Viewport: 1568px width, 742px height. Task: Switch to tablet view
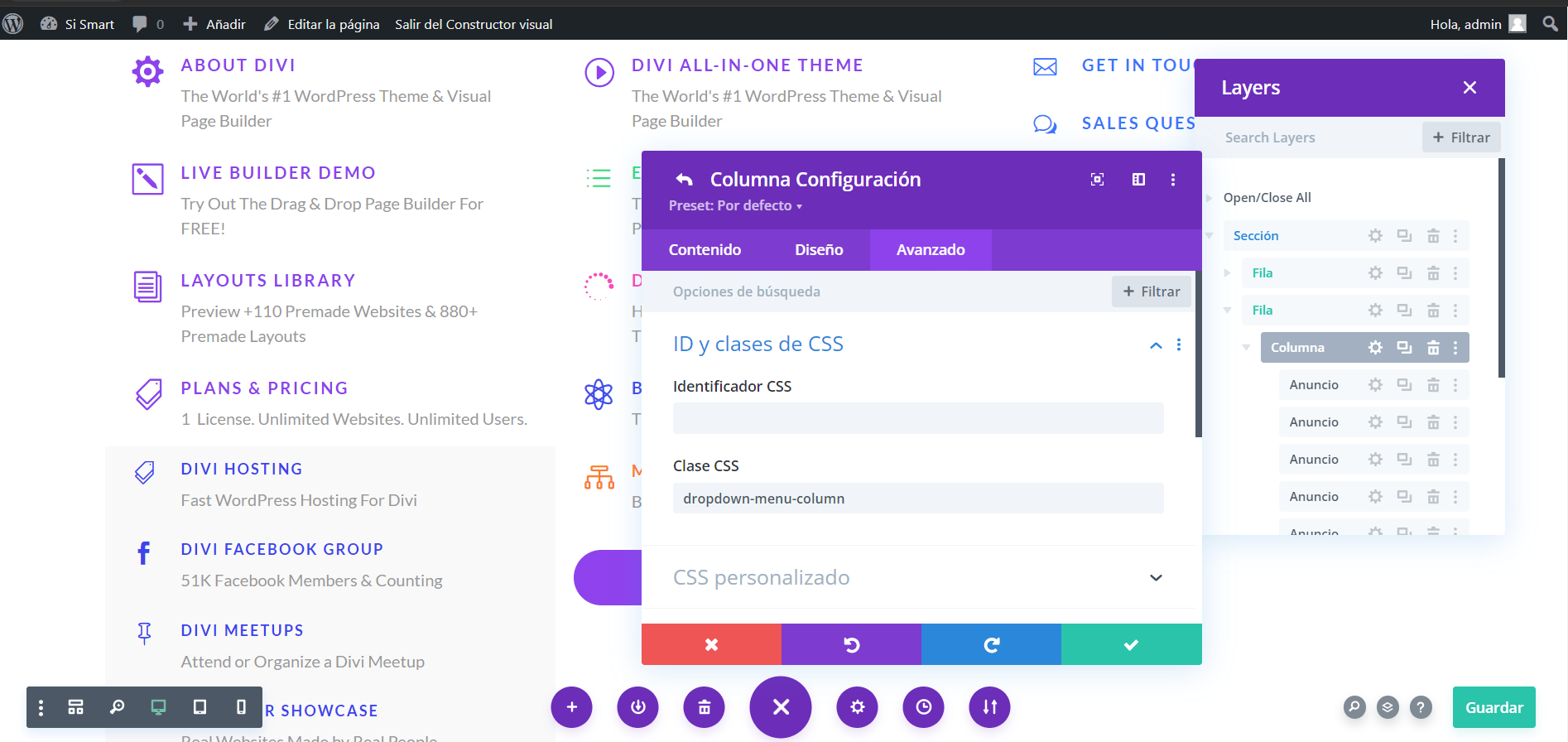pyautogui.click(x=200, y=707)
